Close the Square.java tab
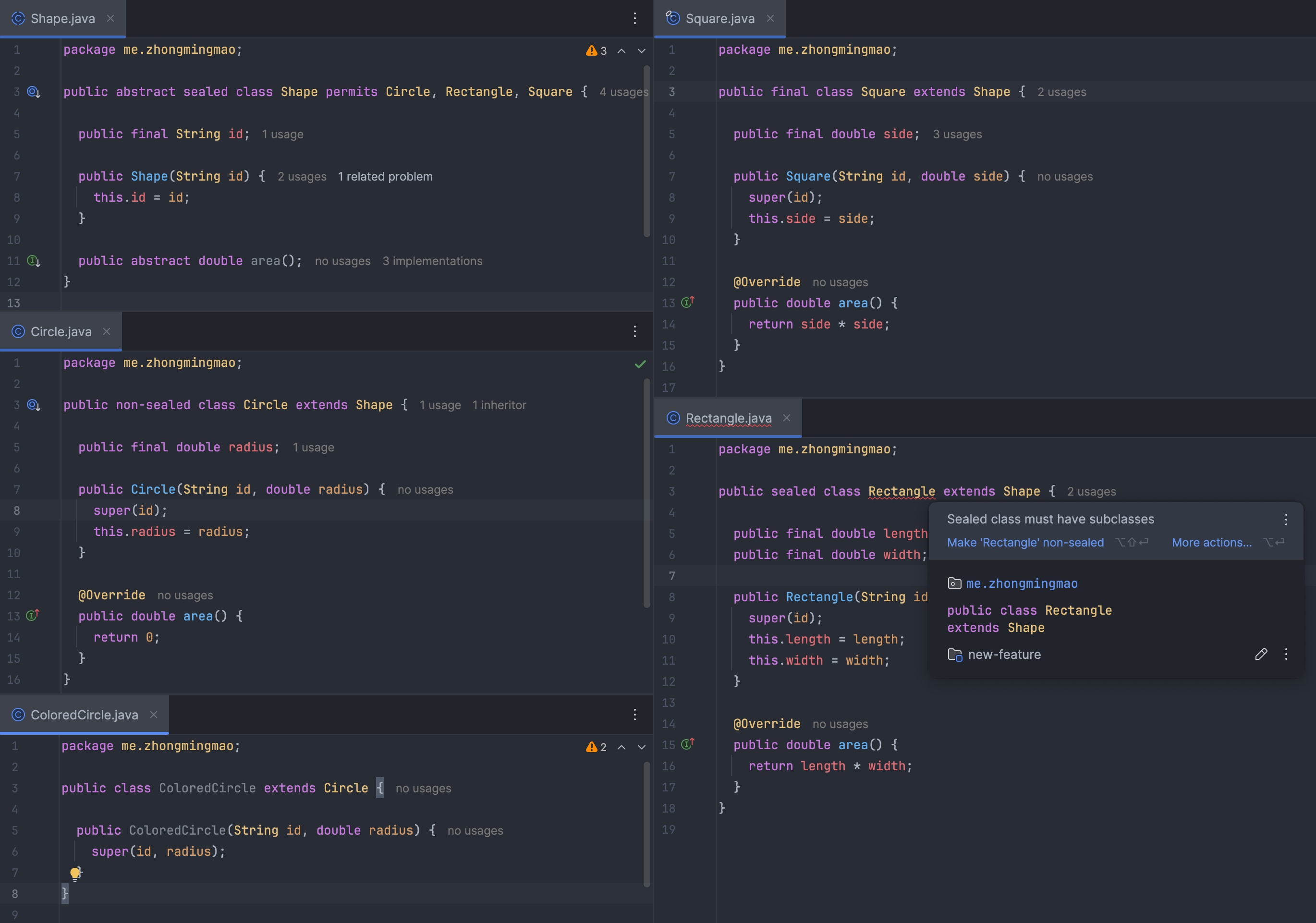The image size is (1316, 923). point(770,18)
